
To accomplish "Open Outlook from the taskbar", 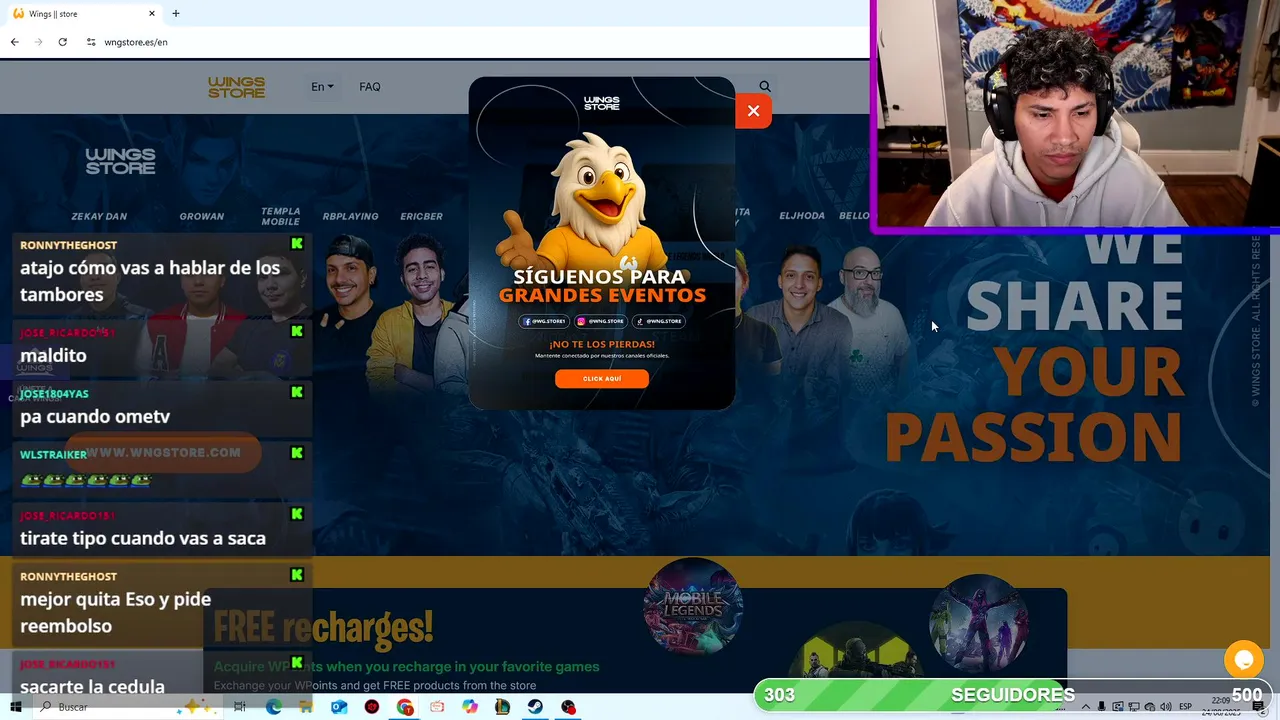I will [339, 707].
